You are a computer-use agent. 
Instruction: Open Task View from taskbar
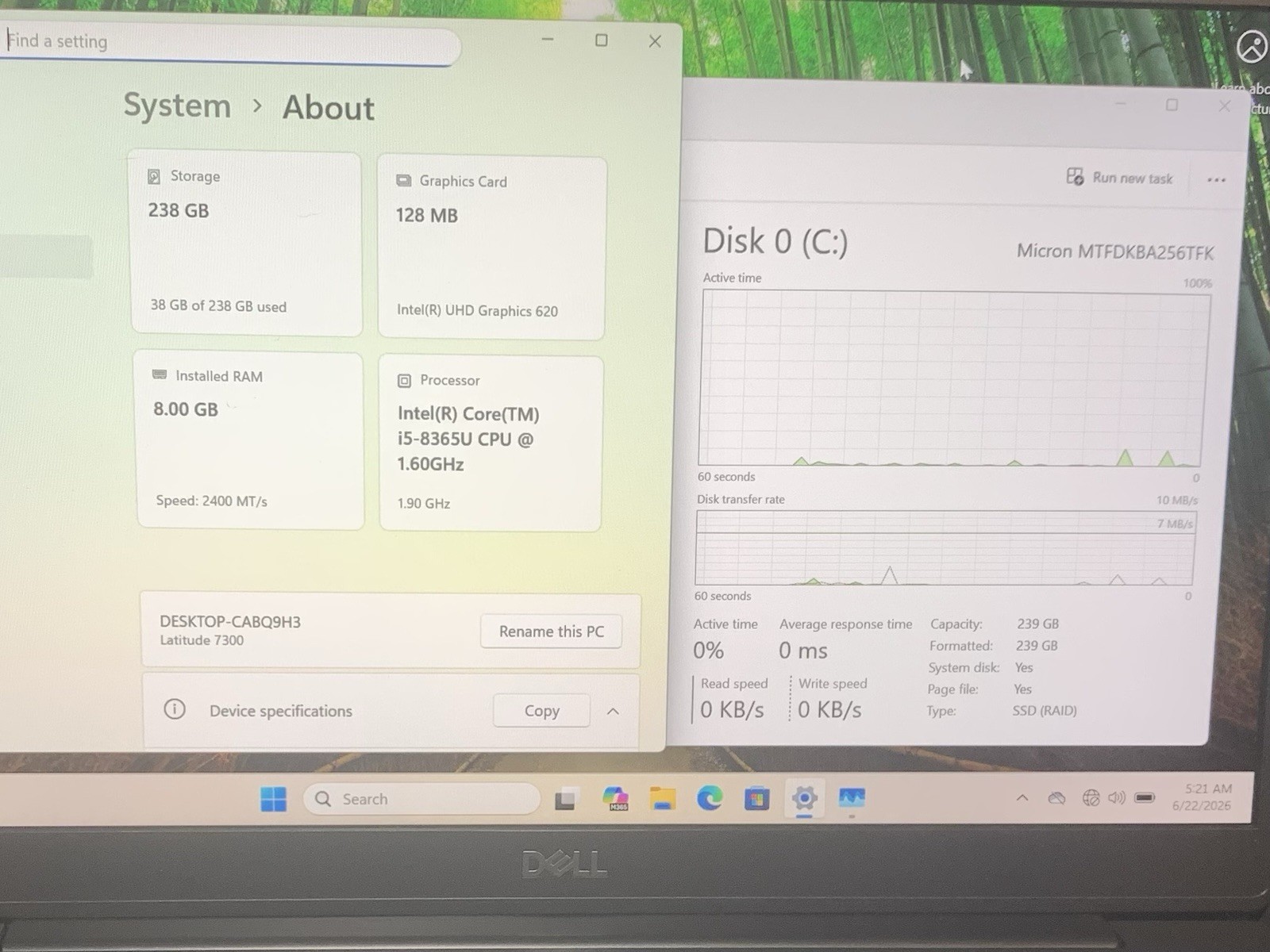pos(565,800)
